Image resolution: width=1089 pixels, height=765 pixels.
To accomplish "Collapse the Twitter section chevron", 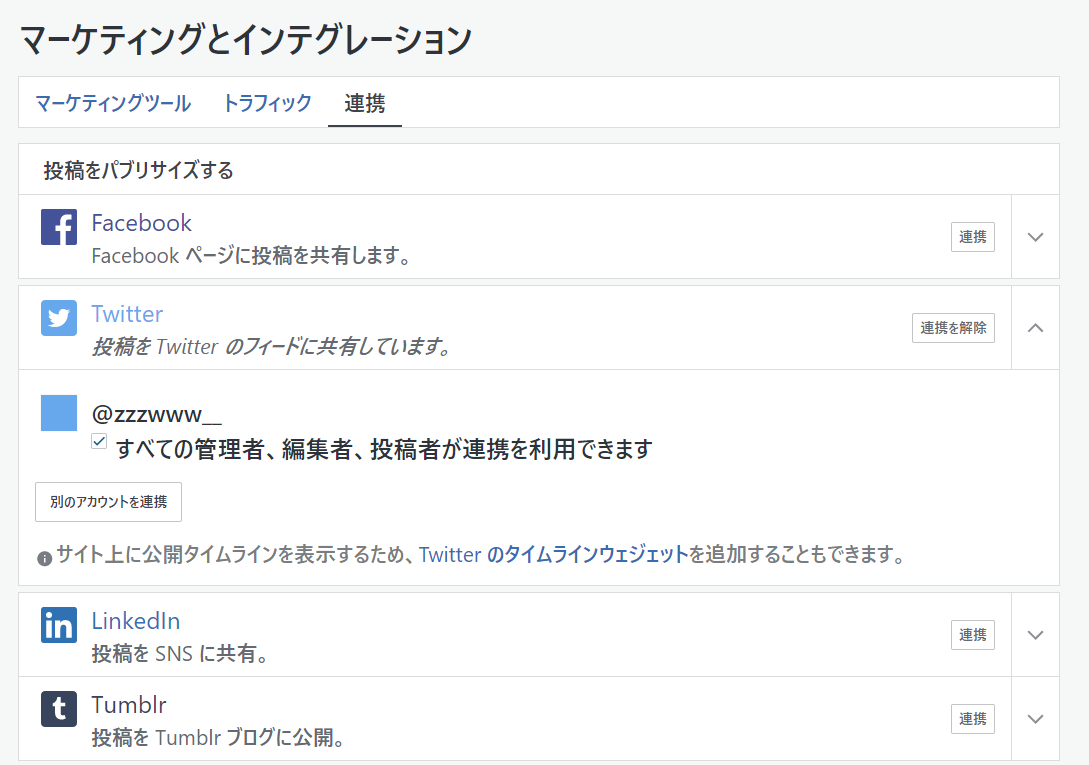I will pos(1036,328).
